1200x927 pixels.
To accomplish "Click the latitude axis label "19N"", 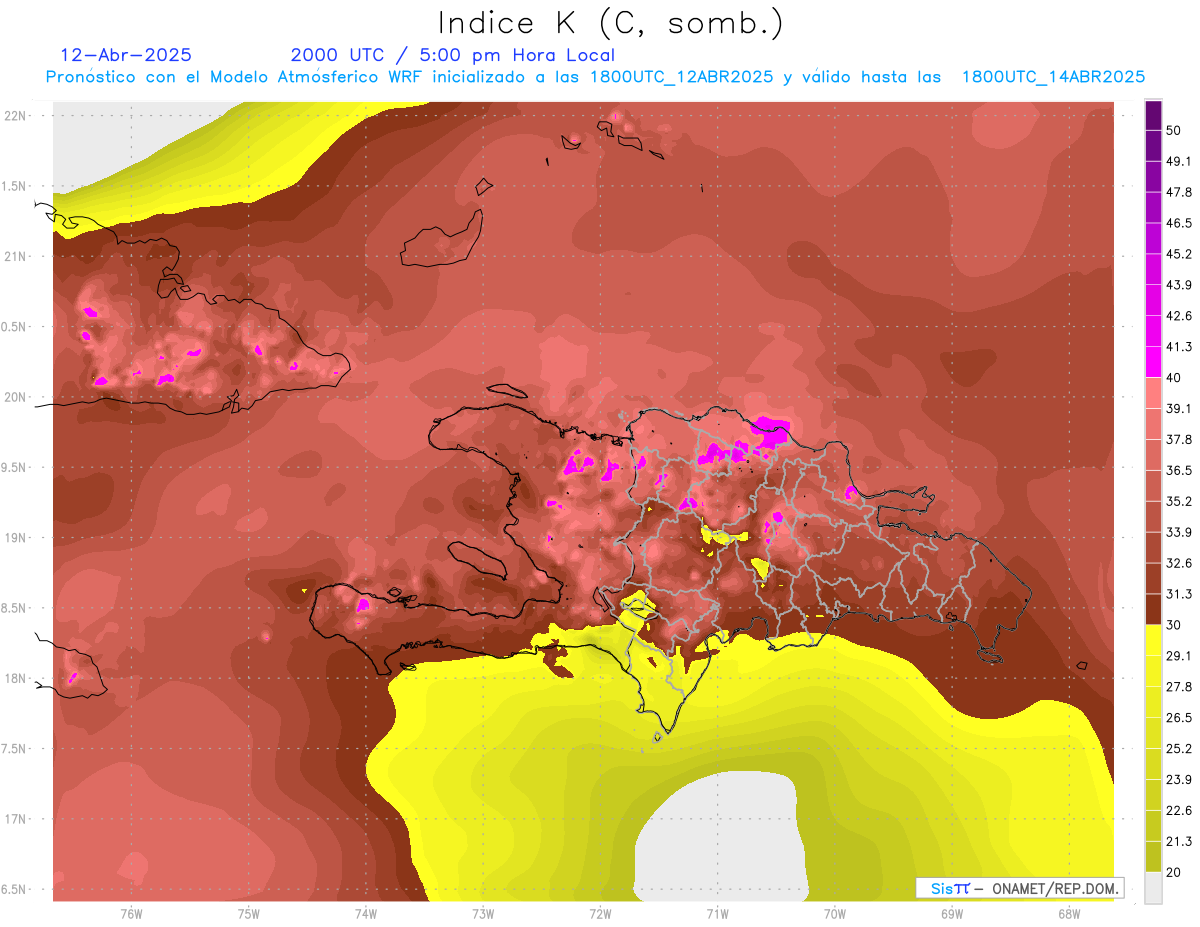I will pyautogui.click(x=15, y=537).
